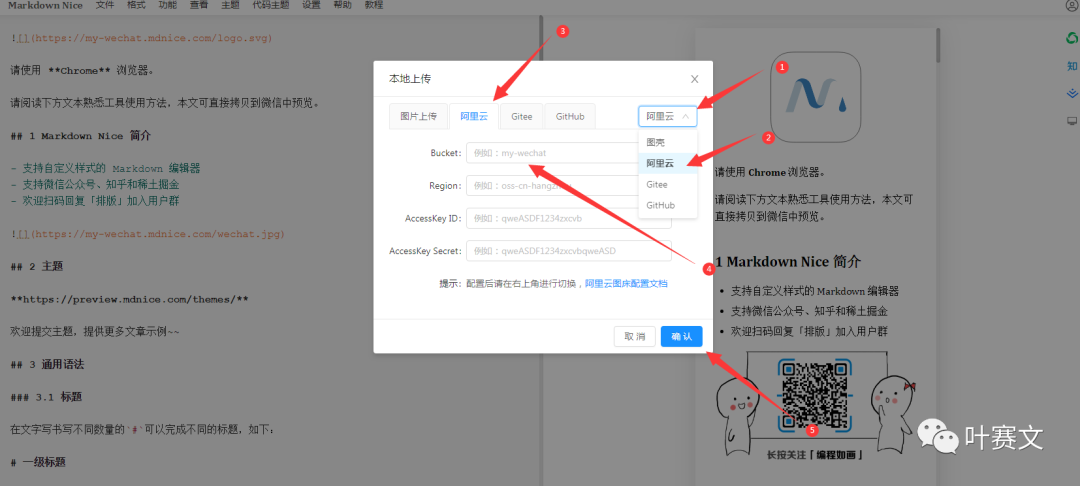Open the 阿里云 image host dropdown
The width and height of the screenshot is (1080, 486).
pyautogui.click(x=667, y=116)
